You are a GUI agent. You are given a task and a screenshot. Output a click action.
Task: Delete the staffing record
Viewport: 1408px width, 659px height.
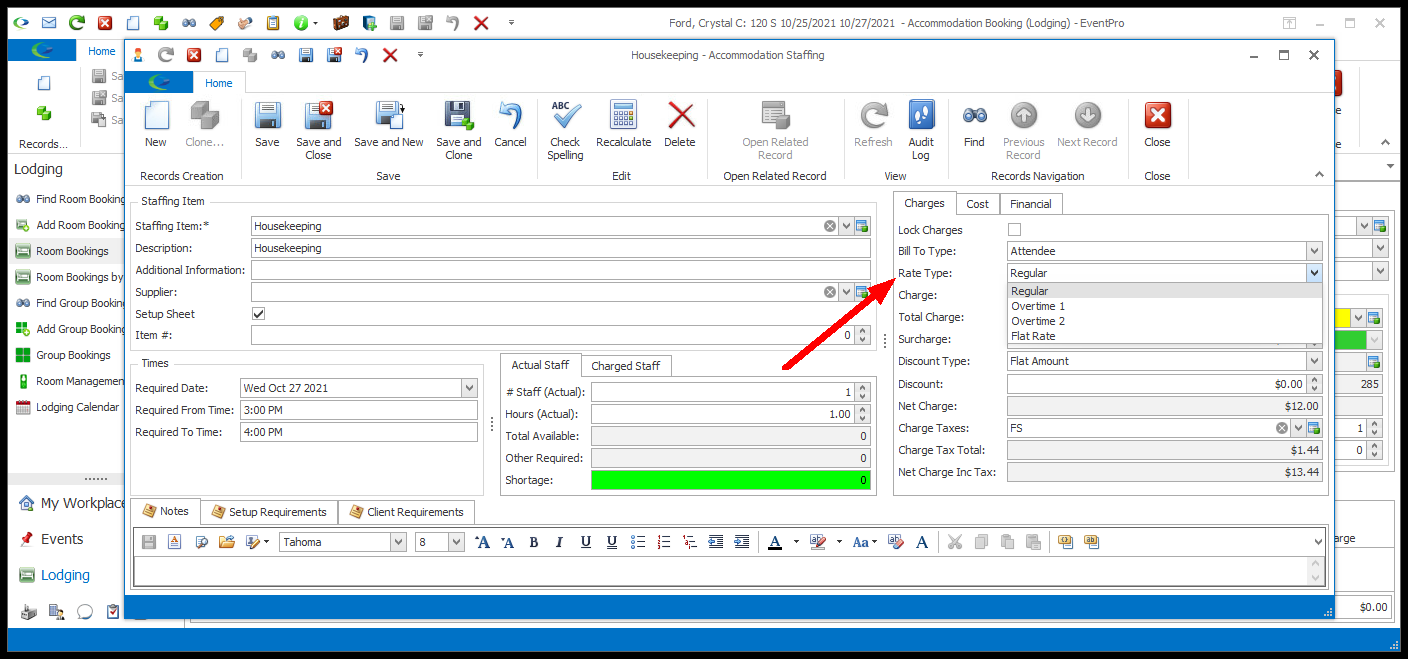[x=680, y=125]
